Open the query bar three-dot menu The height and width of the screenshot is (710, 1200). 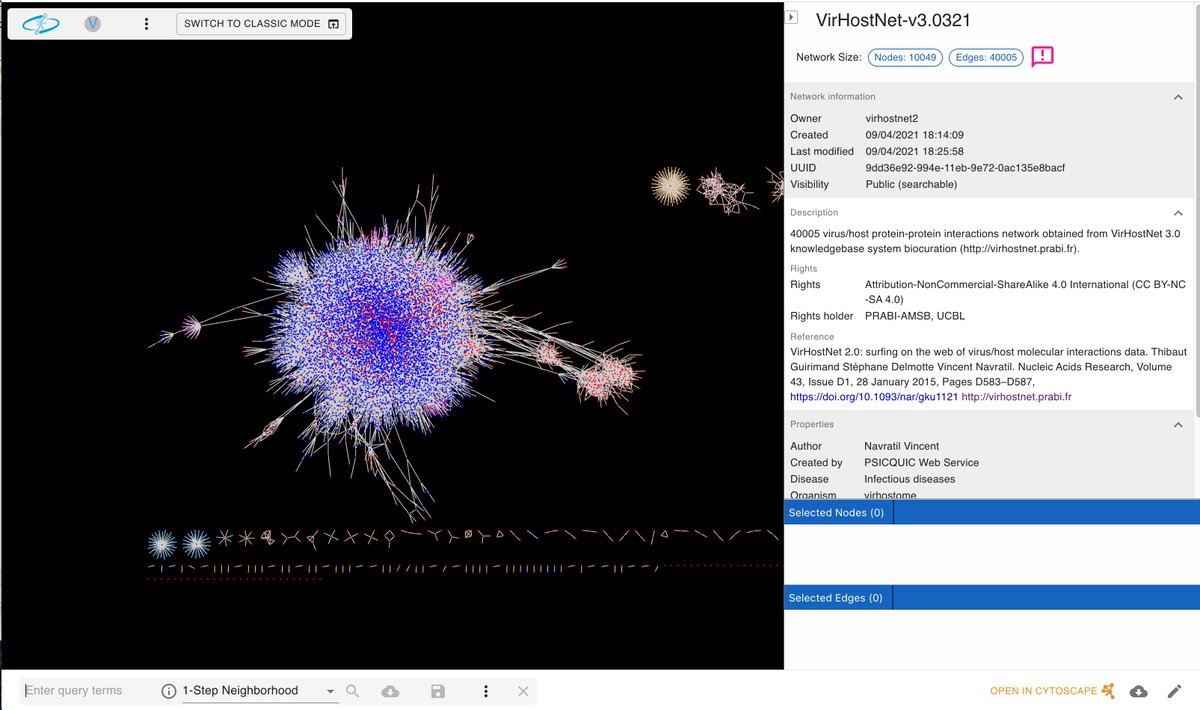click(x=486, y=691)
